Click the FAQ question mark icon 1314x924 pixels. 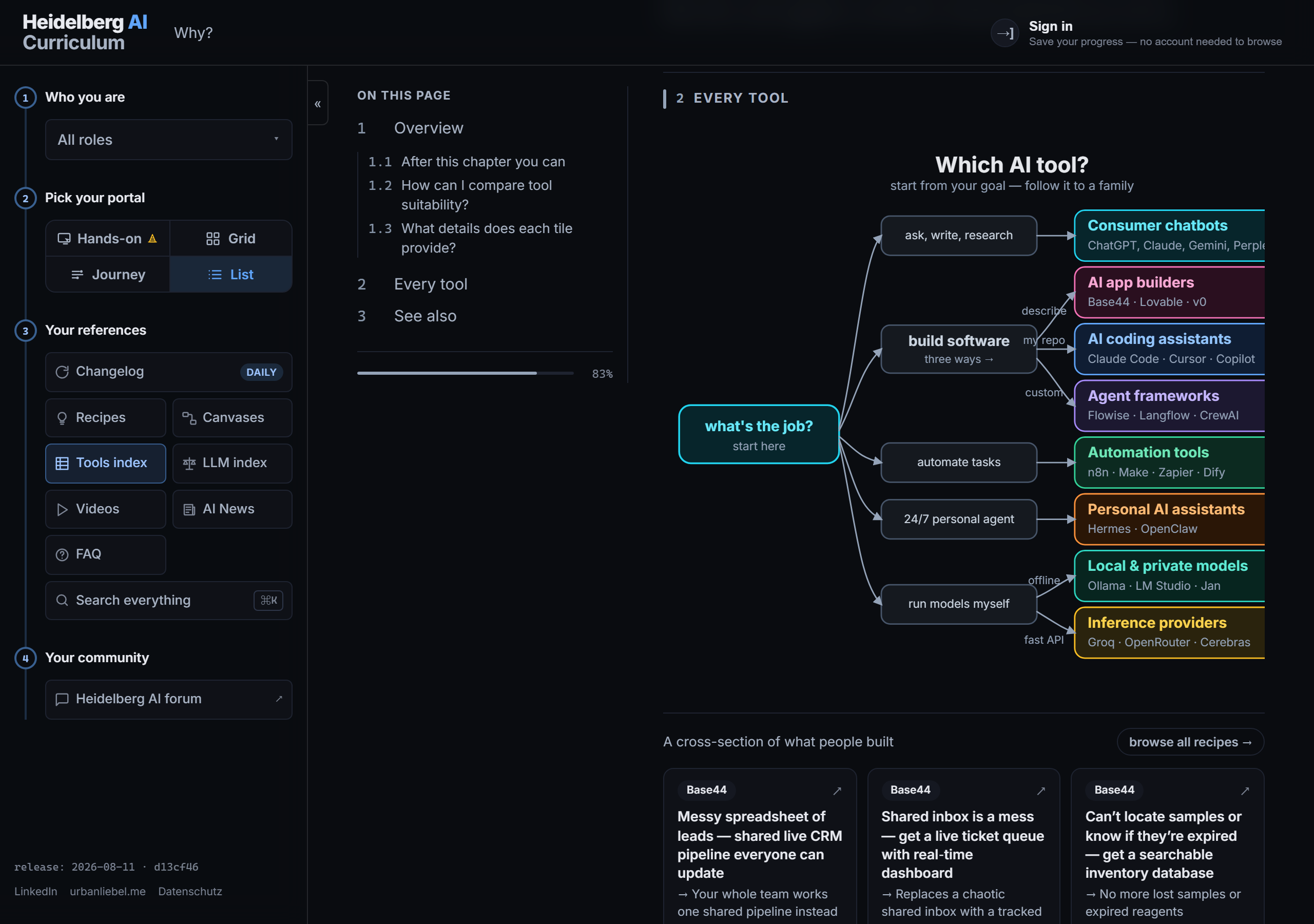pos(62,555)
